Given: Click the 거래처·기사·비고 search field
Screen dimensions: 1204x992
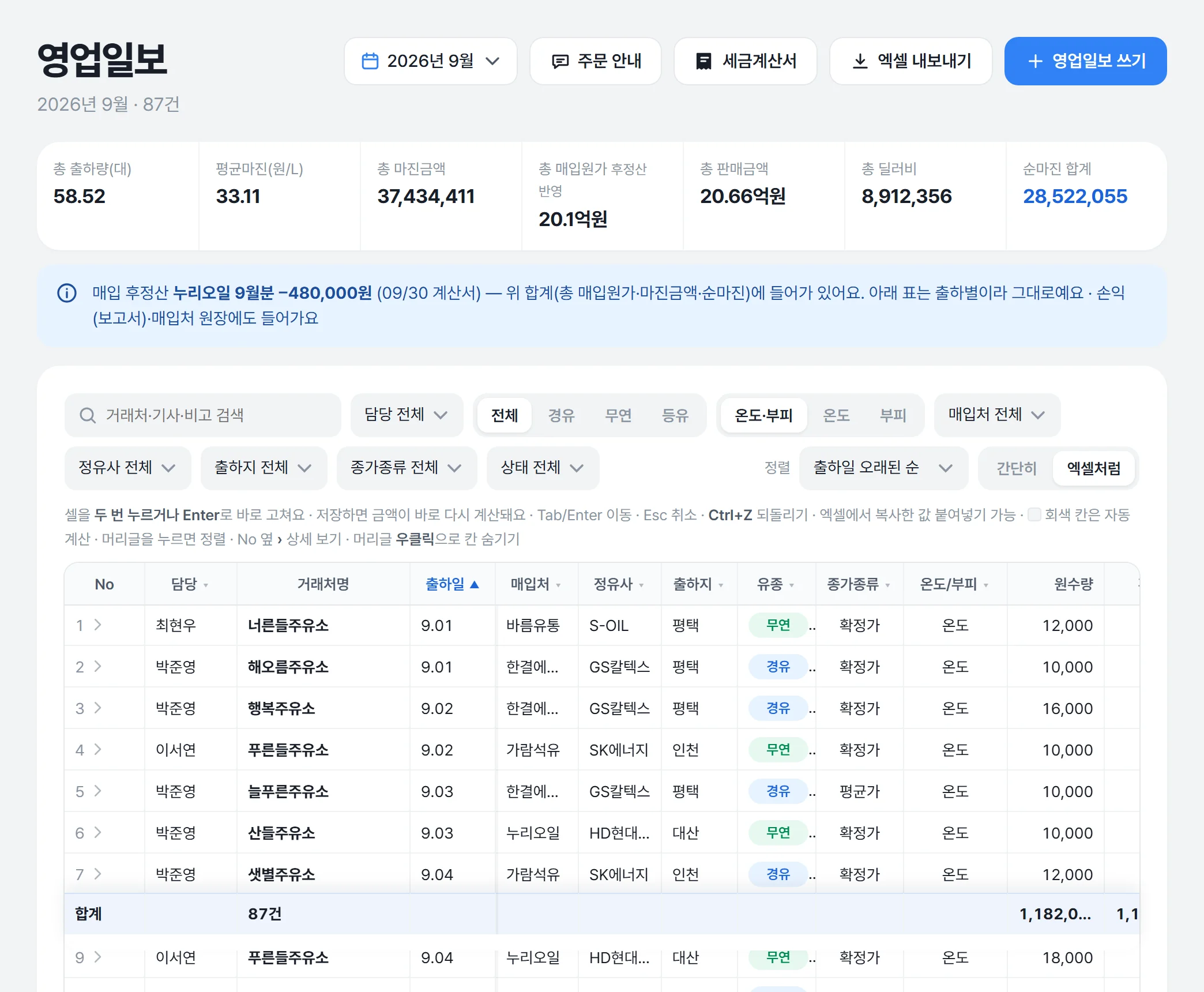Looking at the screenshot, I should click(202, 415).
